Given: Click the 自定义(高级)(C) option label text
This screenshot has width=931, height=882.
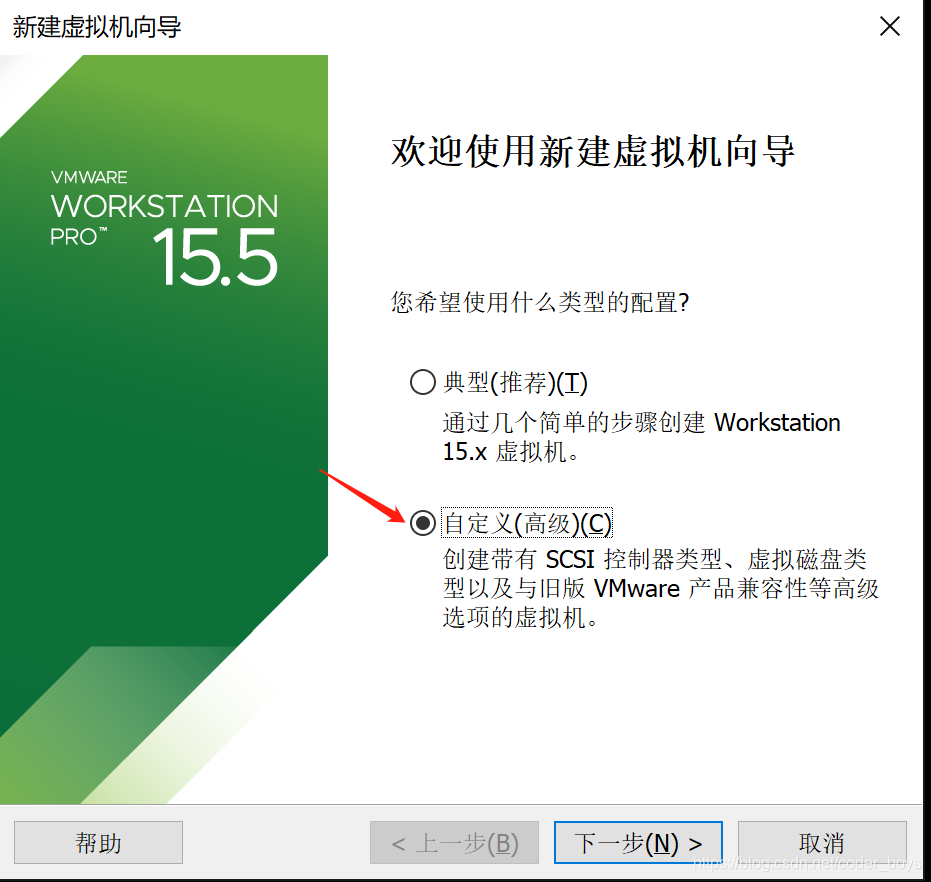Looking at the screenshot, I should [527, 523].
